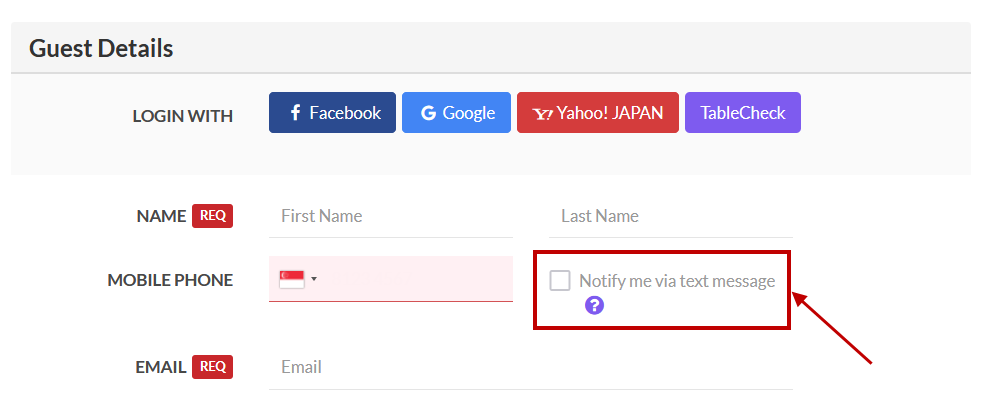982x411 pixels.
Task: Click the REQ badge beside NAME
Action: click(212, 216)
